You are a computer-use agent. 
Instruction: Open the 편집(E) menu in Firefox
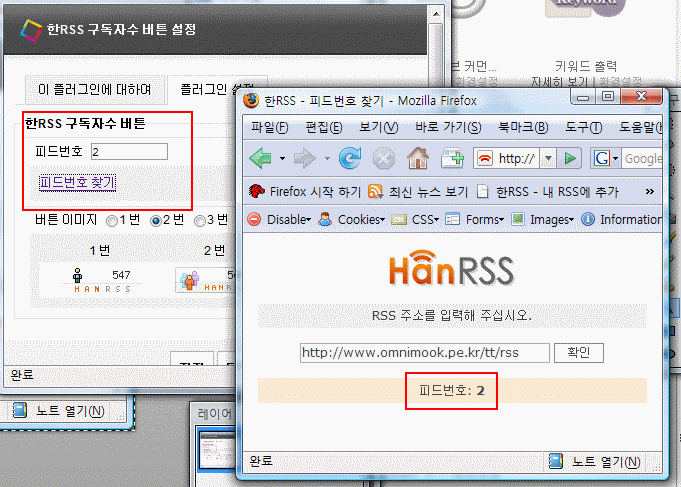tap(324, 128)
